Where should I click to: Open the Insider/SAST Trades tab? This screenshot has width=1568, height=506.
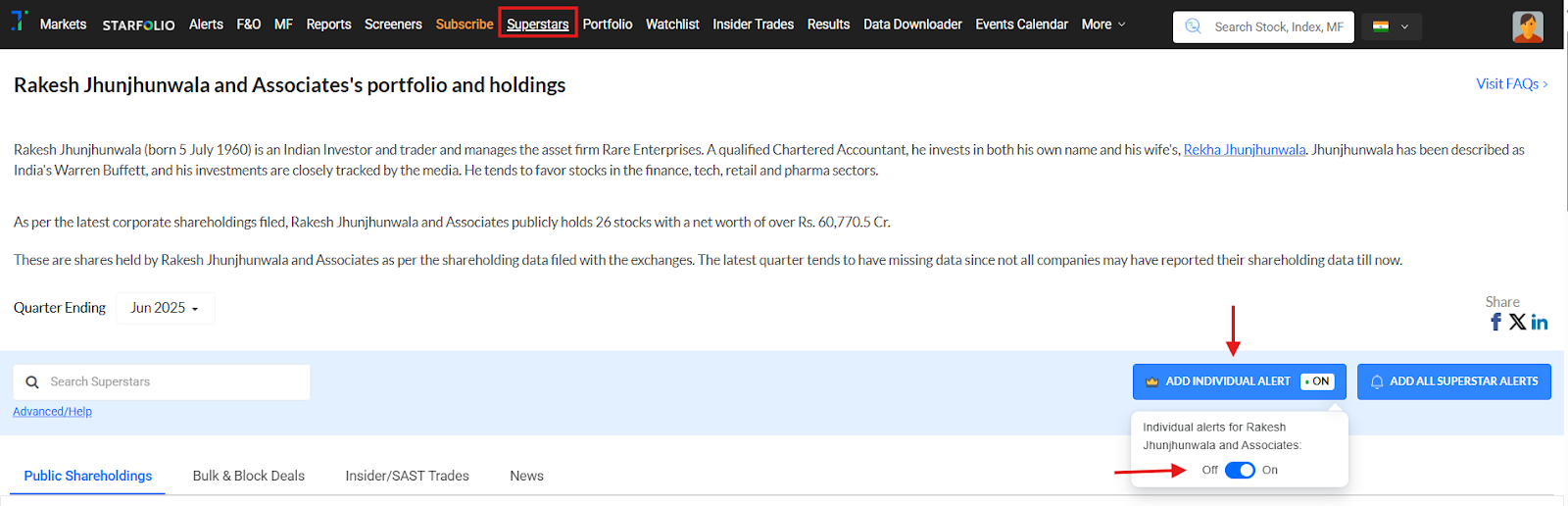click(407, 477)
